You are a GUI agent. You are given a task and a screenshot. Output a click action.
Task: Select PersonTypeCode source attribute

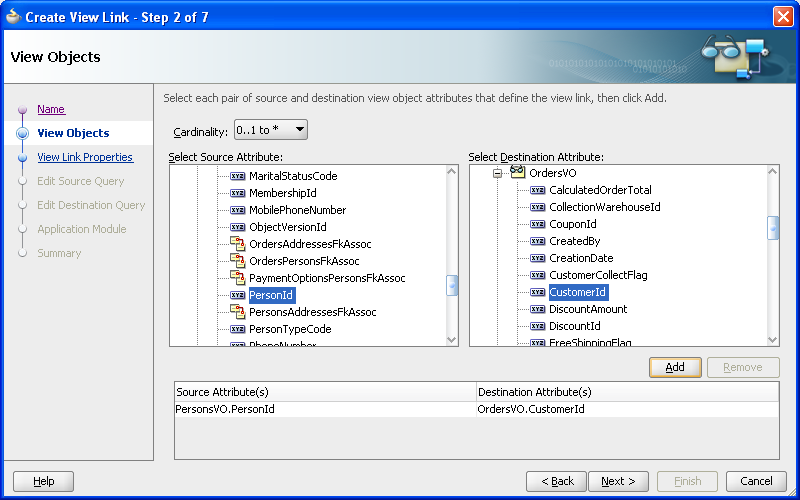(x=290, y=329)
